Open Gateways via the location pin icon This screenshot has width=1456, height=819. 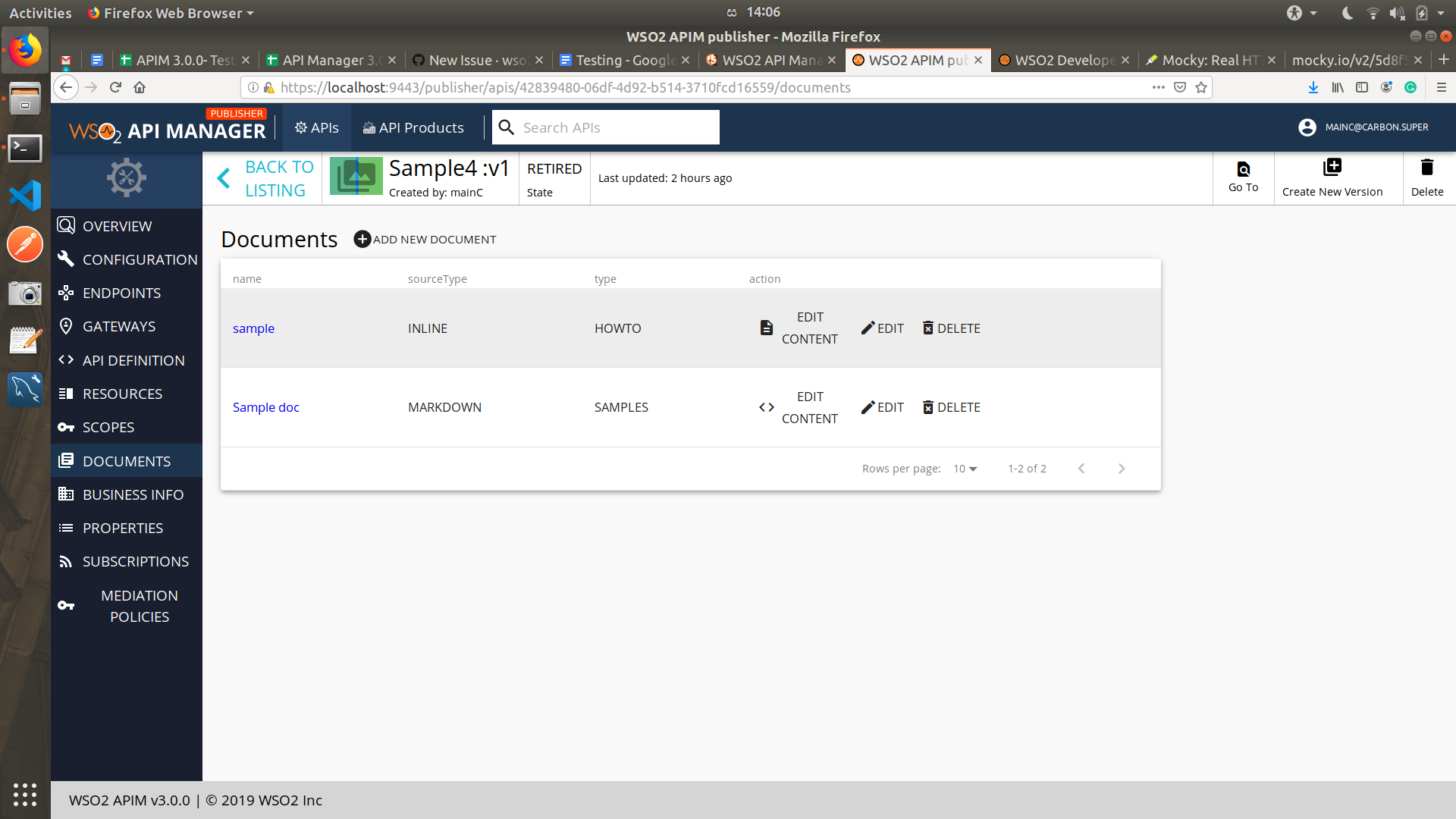tap(66, 326)
